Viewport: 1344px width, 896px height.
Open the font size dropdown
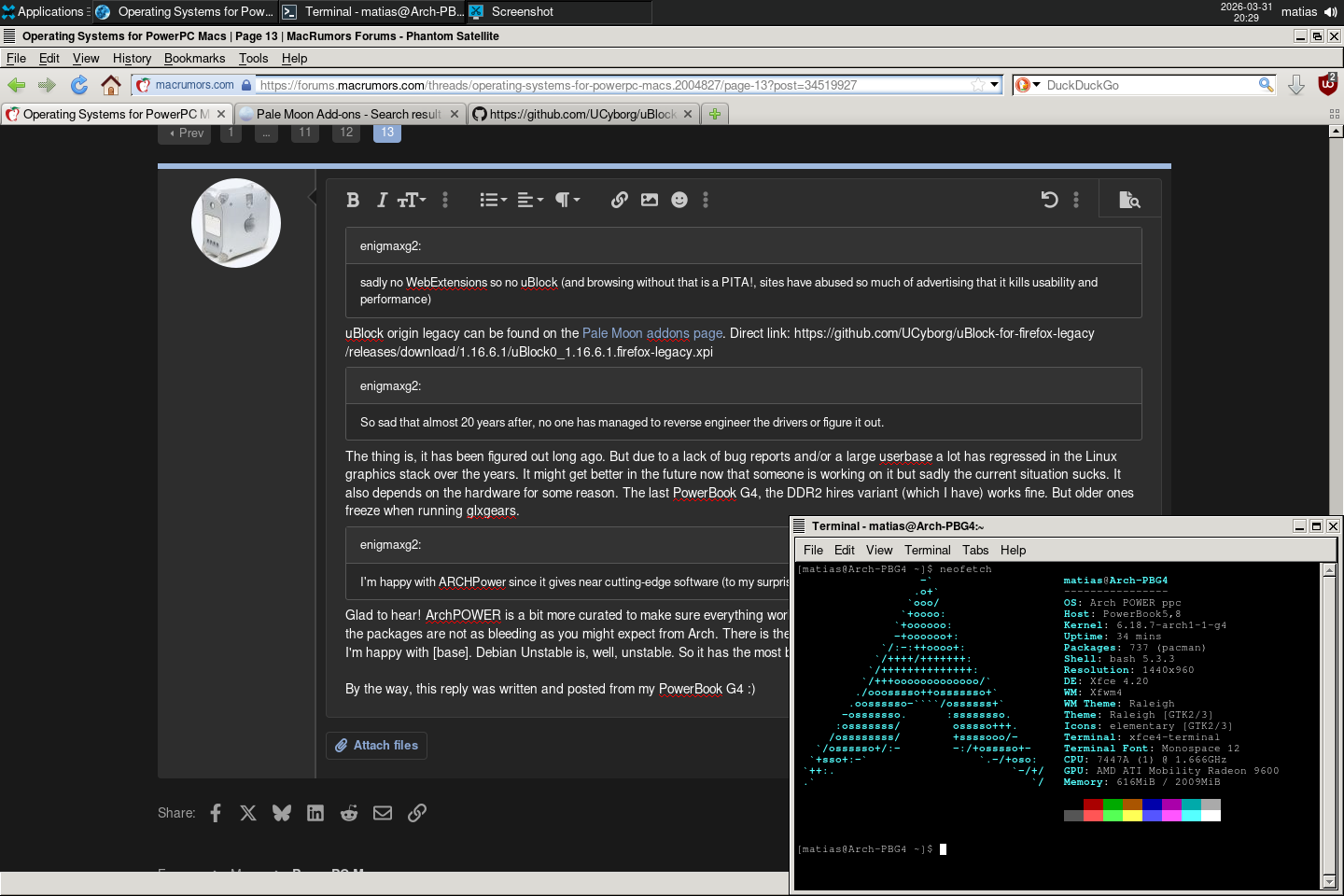click(x=411, y=200)
